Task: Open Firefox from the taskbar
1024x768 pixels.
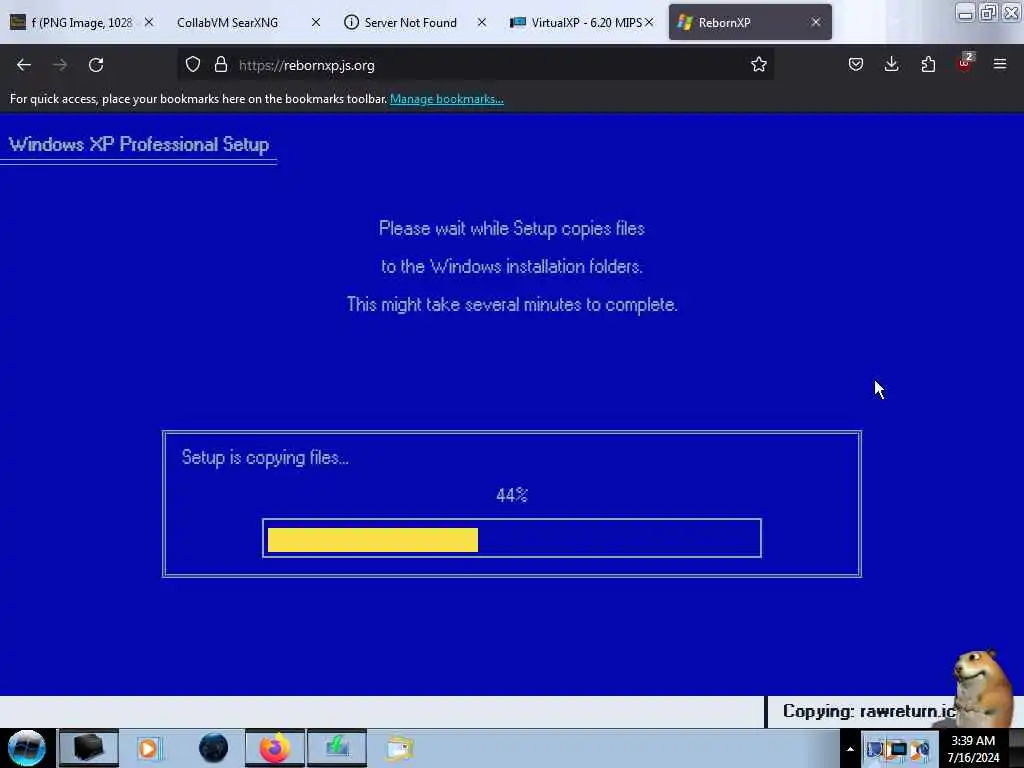Action: [x=275, y=748]
